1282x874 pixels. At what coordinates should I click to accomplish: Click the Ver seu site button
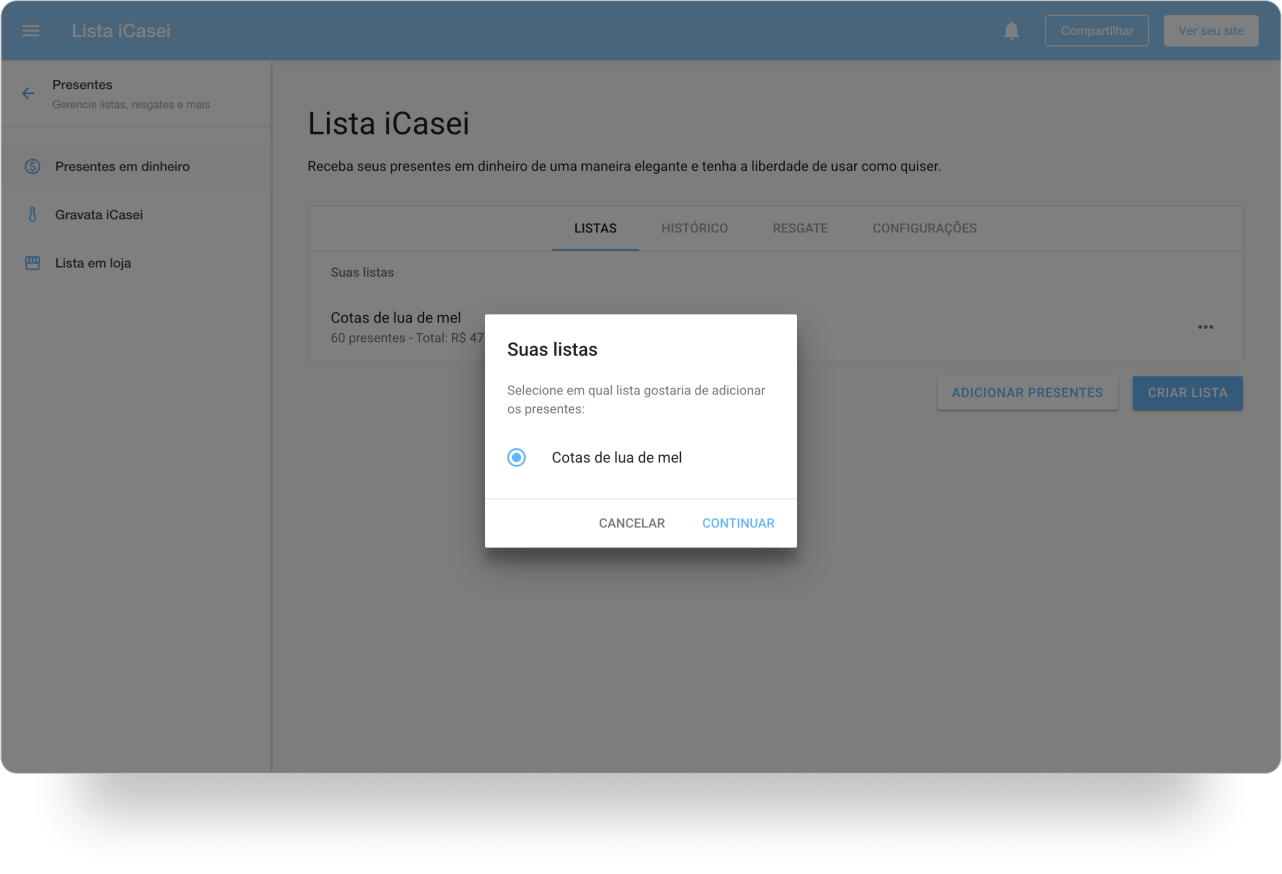pyautogui.click(x=1211, y=31)
